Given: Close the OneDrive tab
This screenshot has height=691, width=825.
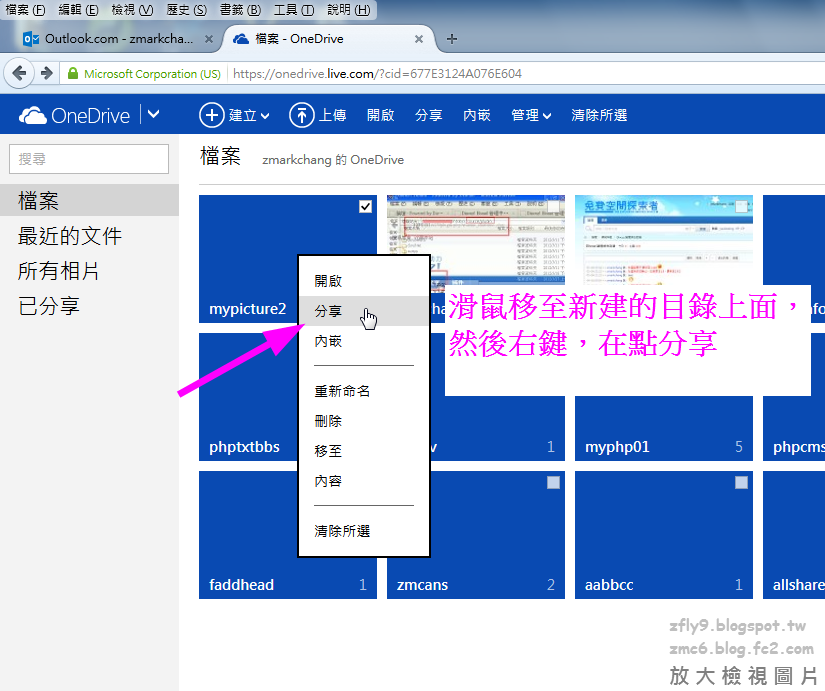Looking at the screenshot, I should [419, 39].
